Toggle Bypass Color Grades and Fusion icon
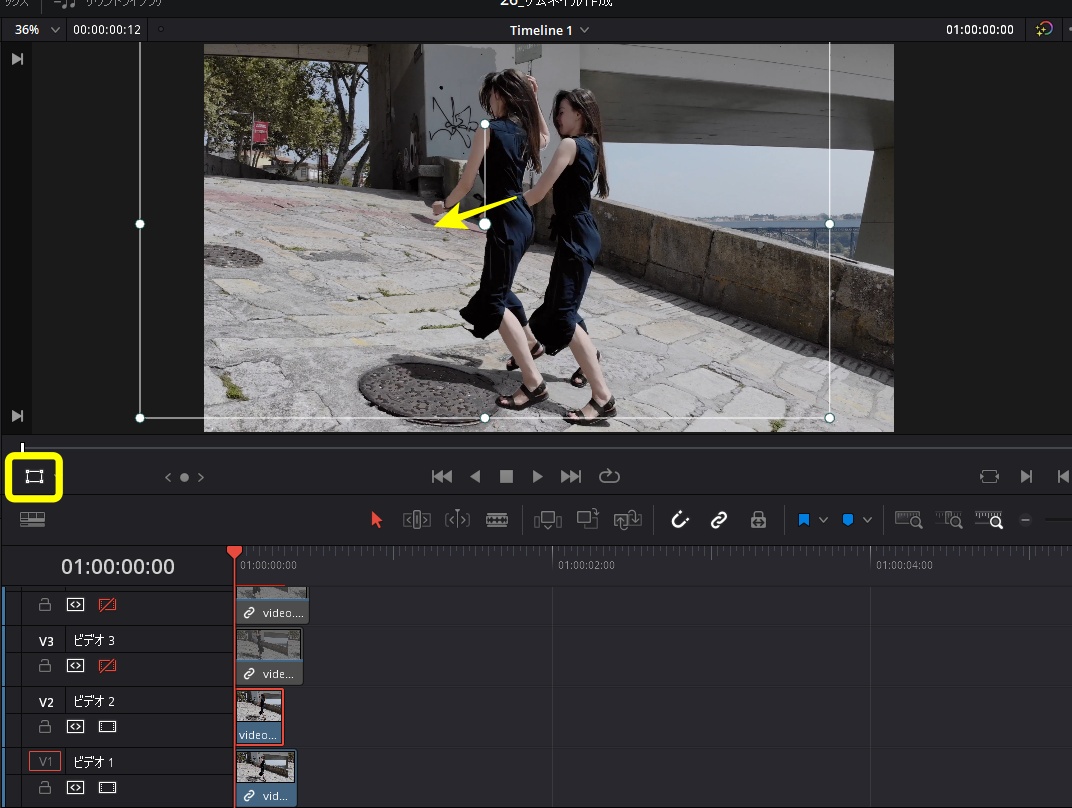The width and height of the screenshot is (1072, 808). [1043, 29]
